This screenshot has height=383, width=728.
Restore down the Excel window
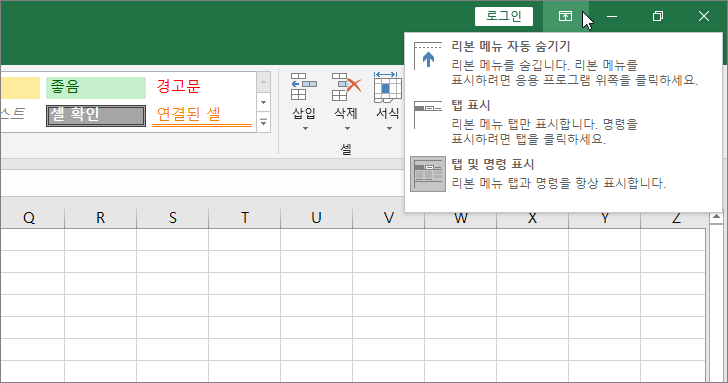657,16
